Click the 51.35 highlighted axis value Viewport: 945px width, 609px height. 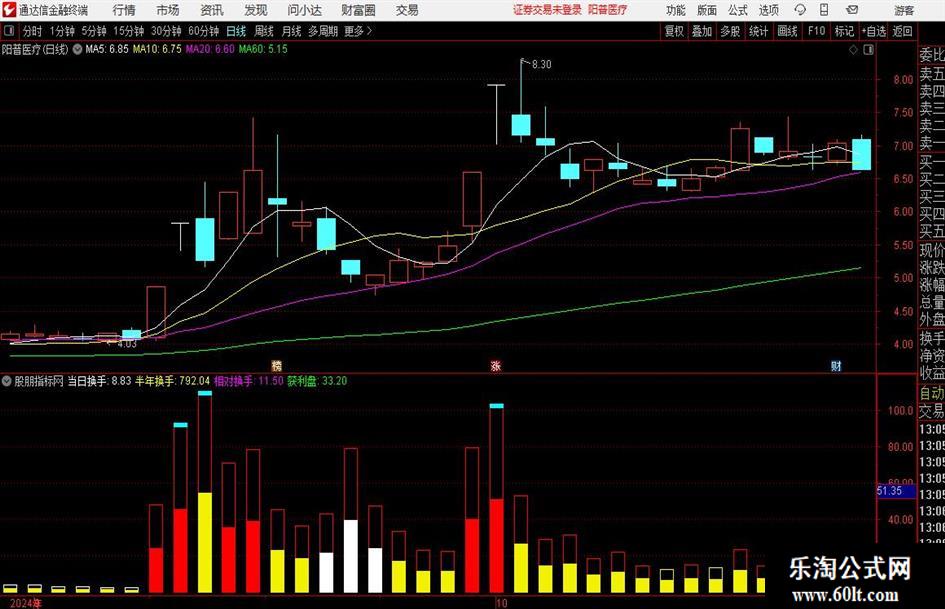click(895, 491)
